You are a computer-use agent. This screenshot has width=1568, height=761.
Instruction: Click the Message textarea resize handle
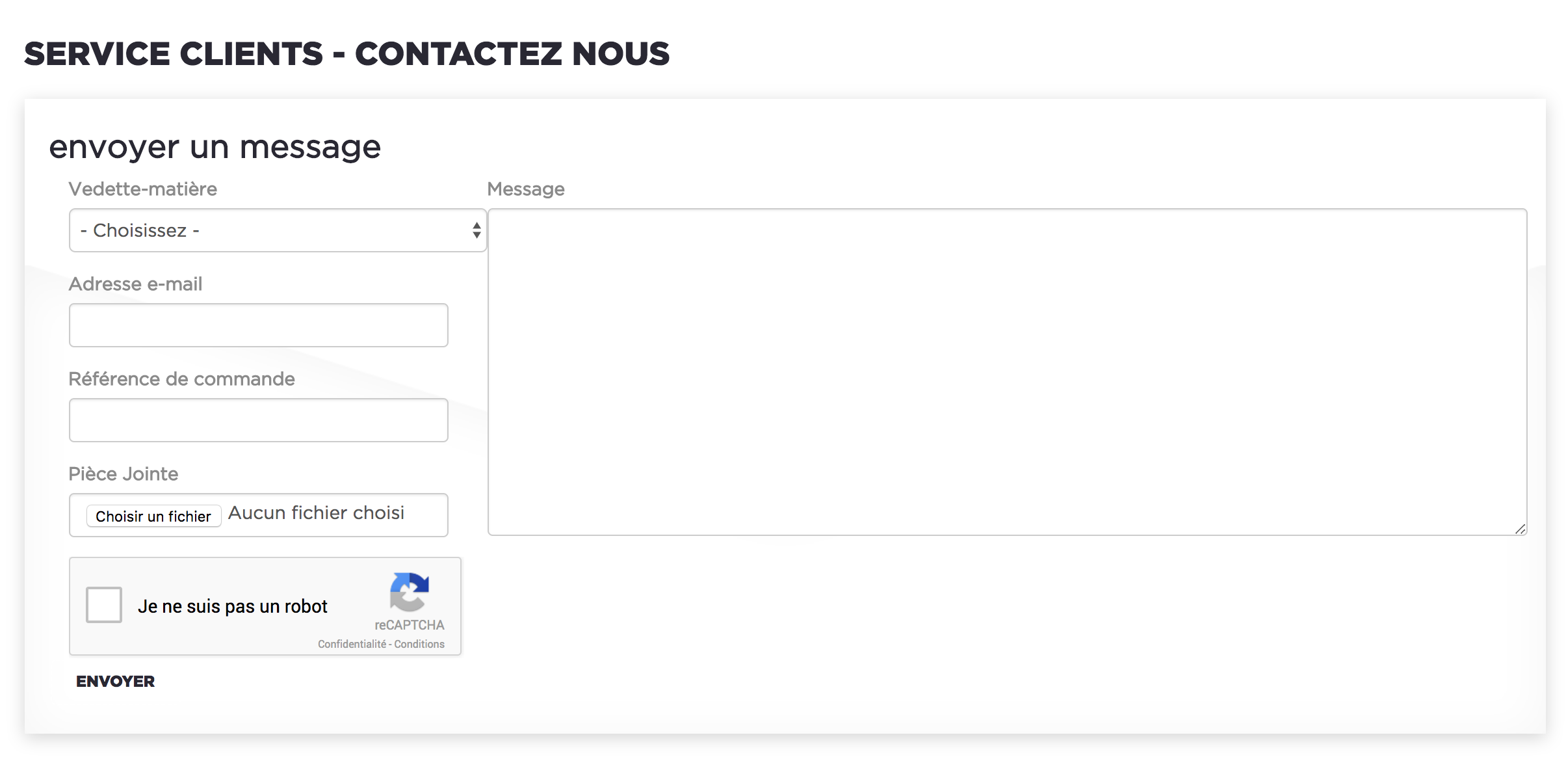click(1521, 529)
